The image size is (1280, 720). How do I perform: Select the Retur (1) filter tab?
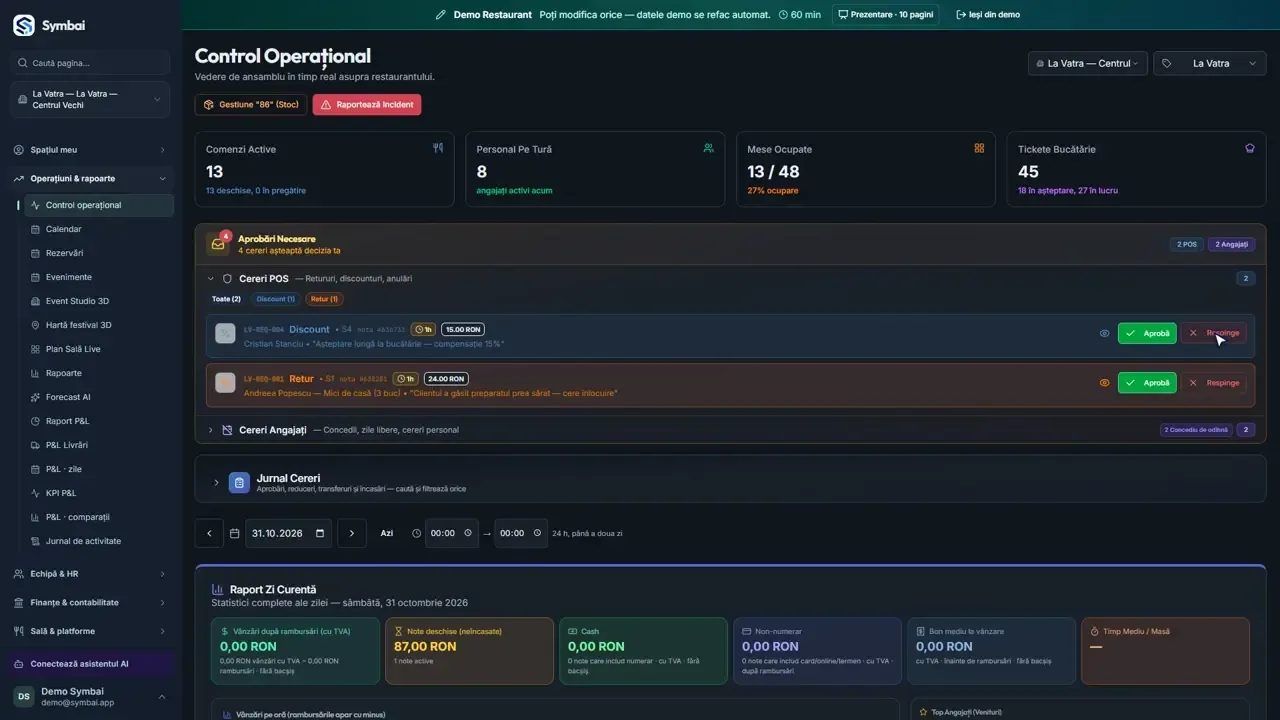pyautogui.click(x=324, y=299)
